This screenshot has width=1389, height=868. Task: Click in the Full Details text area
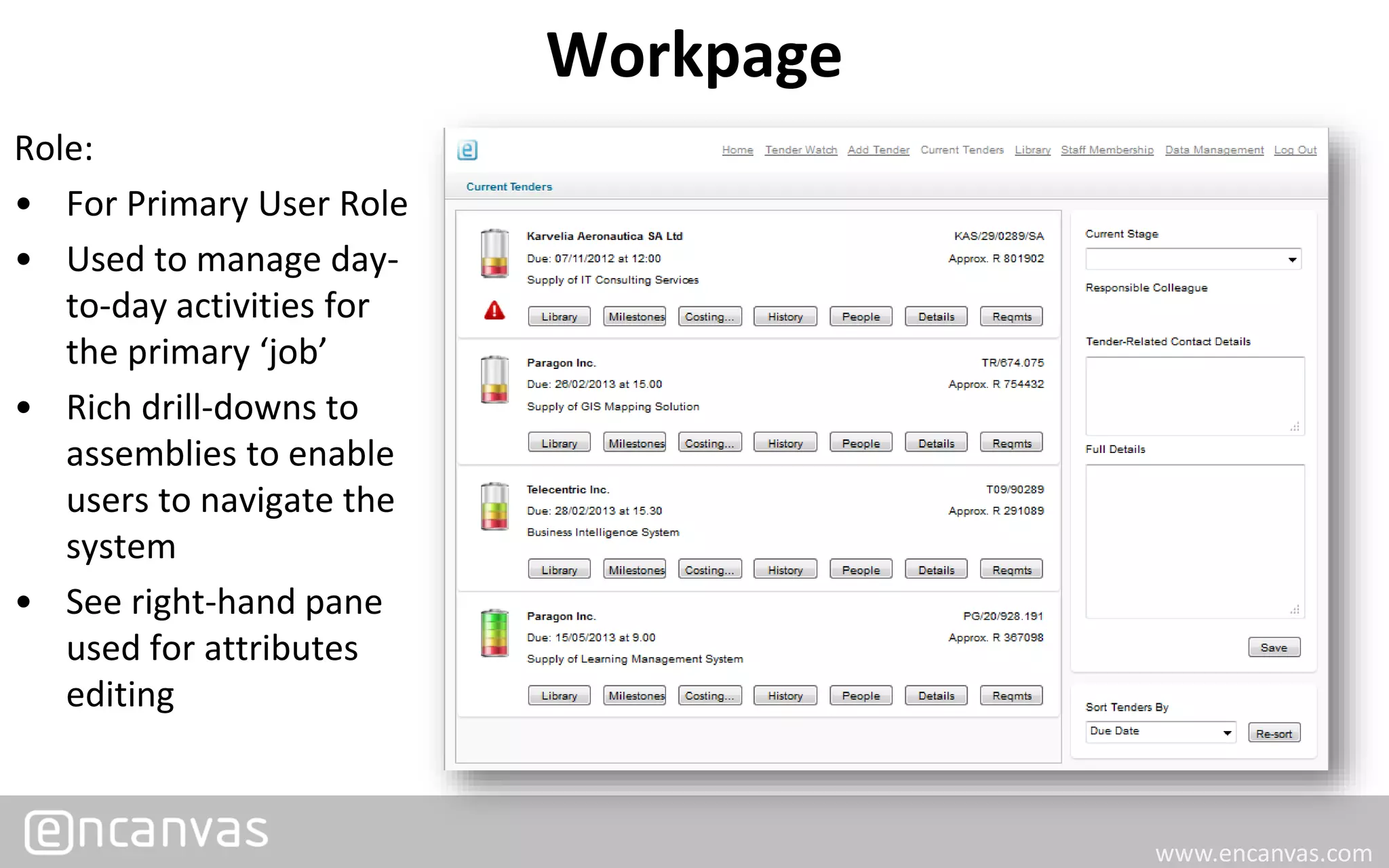1195,541
